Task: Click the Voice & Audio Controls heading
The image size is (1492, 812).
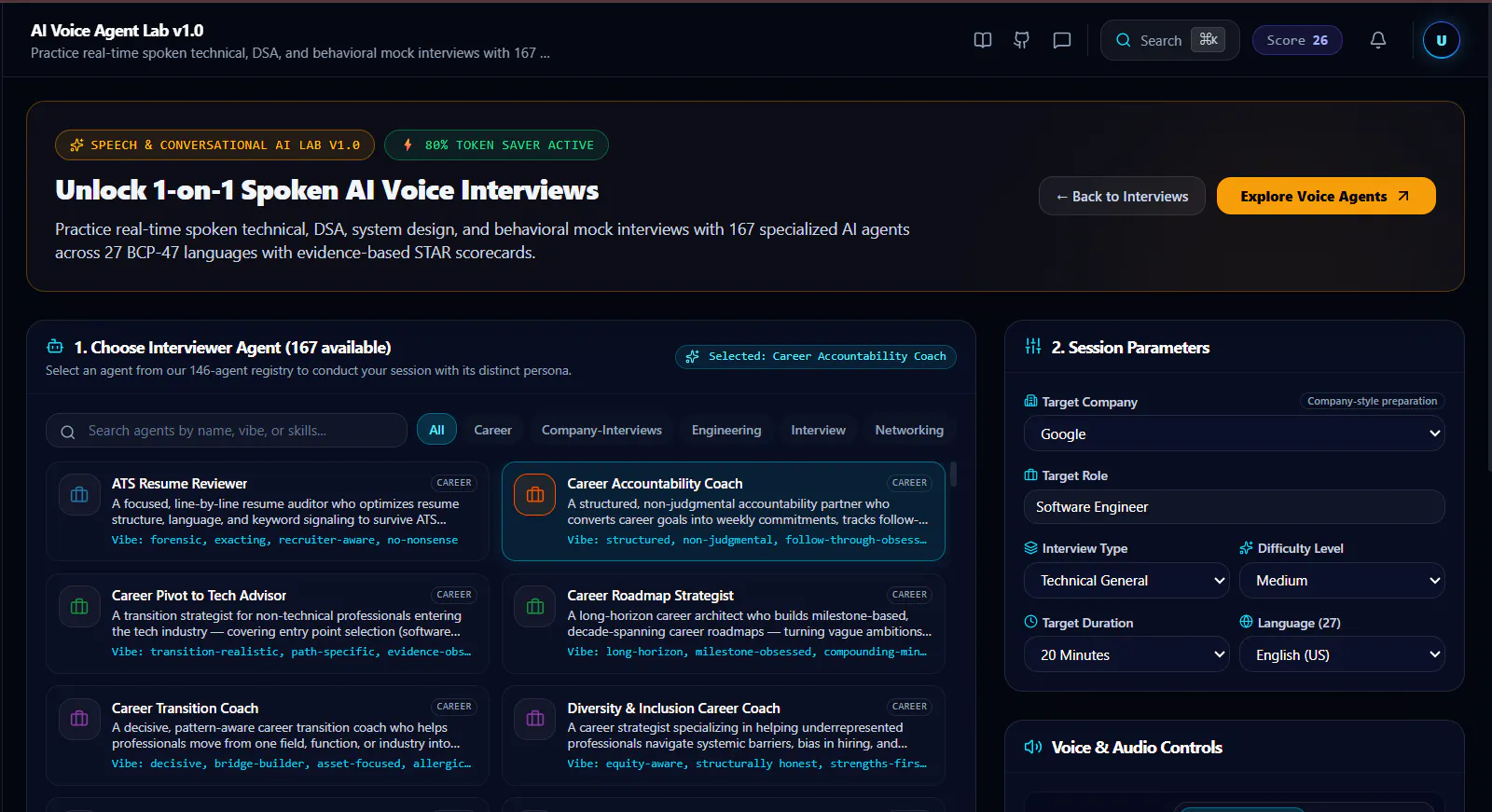Action: click(x=1137, y=747)
